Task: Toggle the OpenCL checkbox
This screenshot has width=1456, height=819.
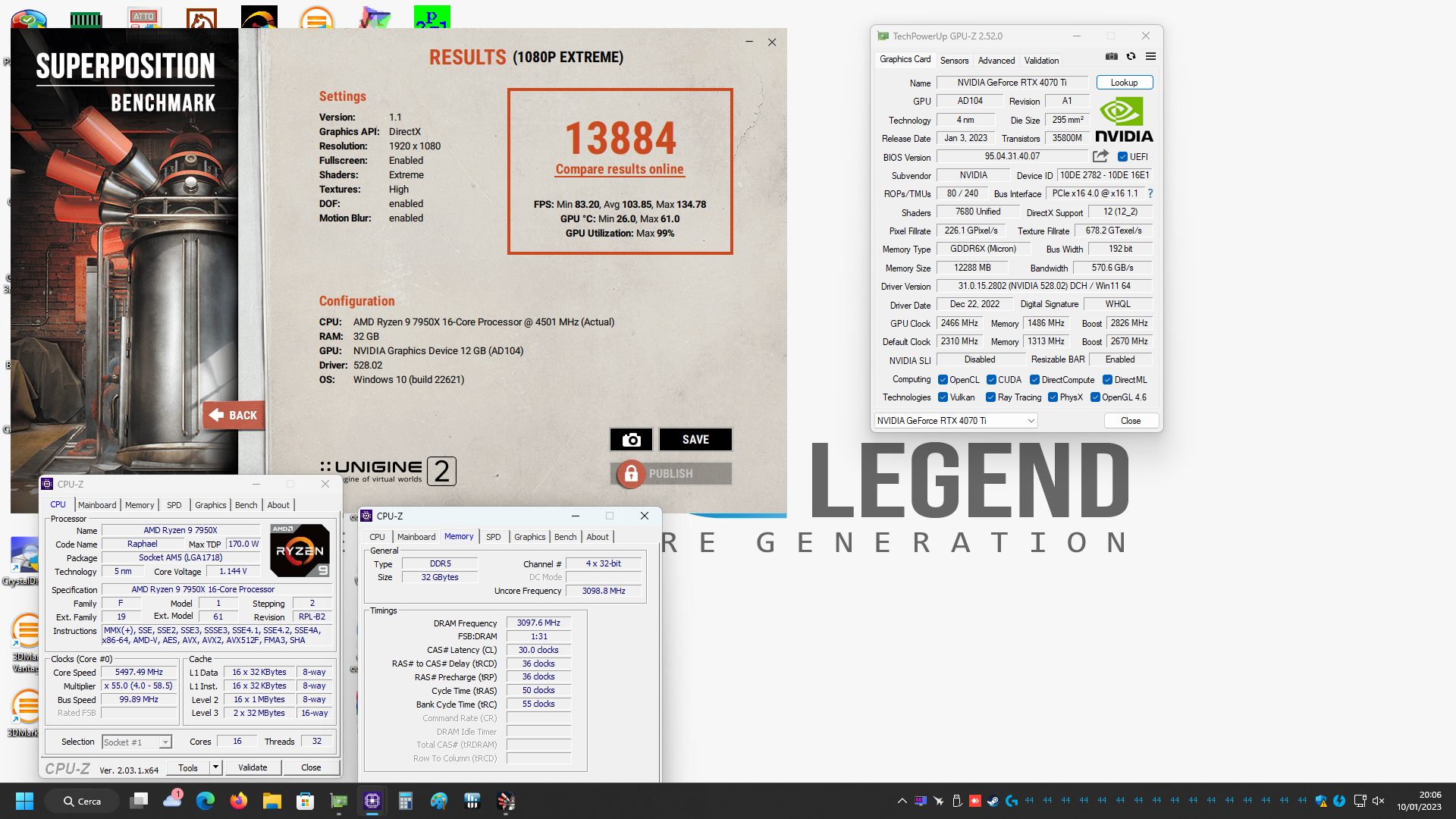Action: tap(943, 380)
